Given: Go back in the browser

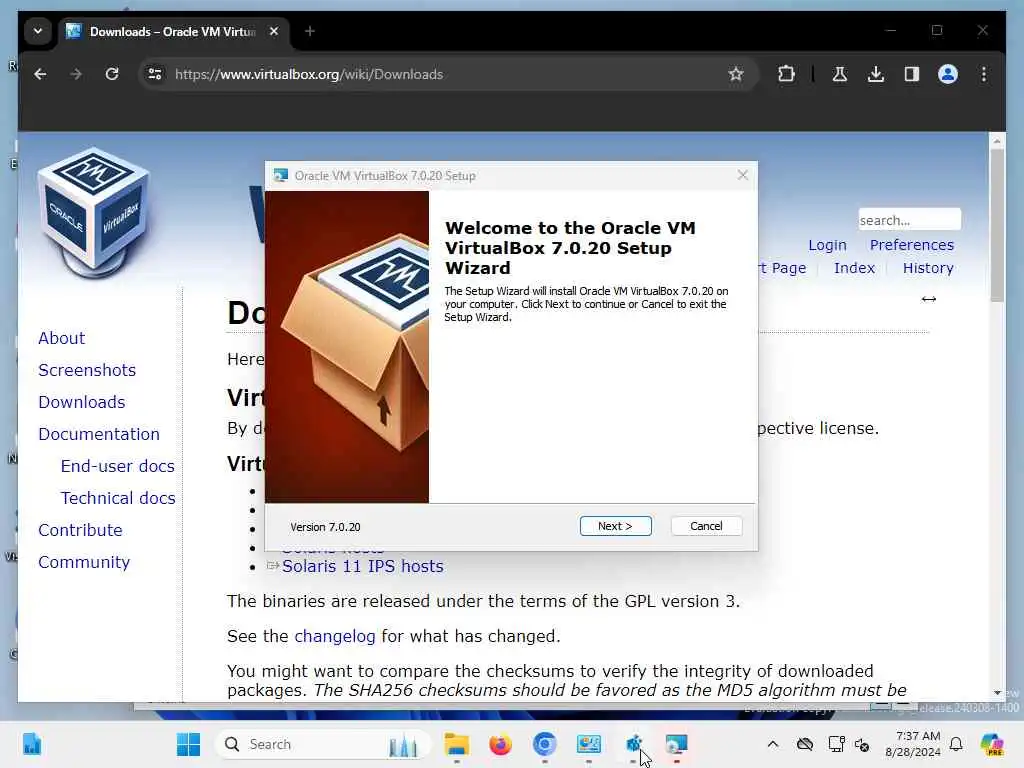Looking at the screenshot, I should pyautogui.click(x=40, y=74).
